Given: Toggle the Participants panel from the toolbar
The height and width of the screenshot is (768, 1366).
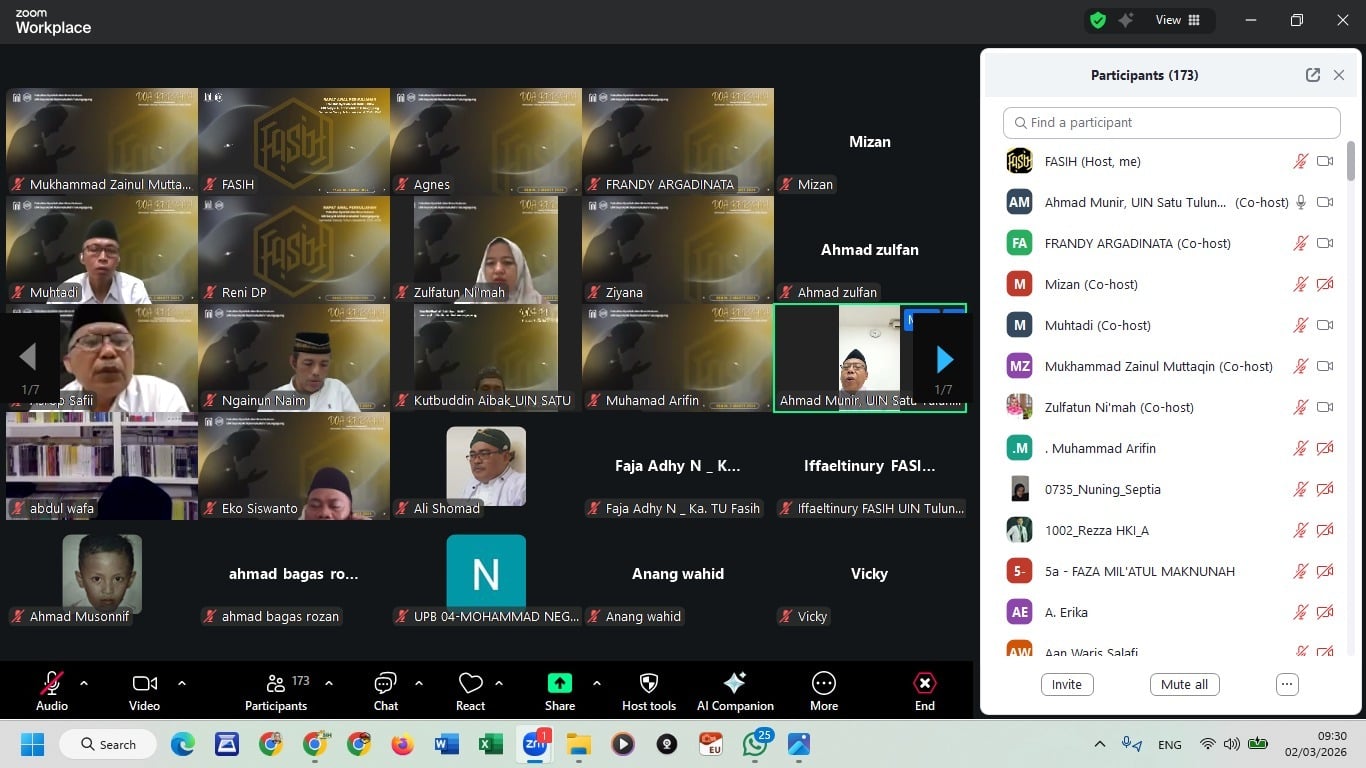Looking at the screenshot, I should (x=276, y=691).
